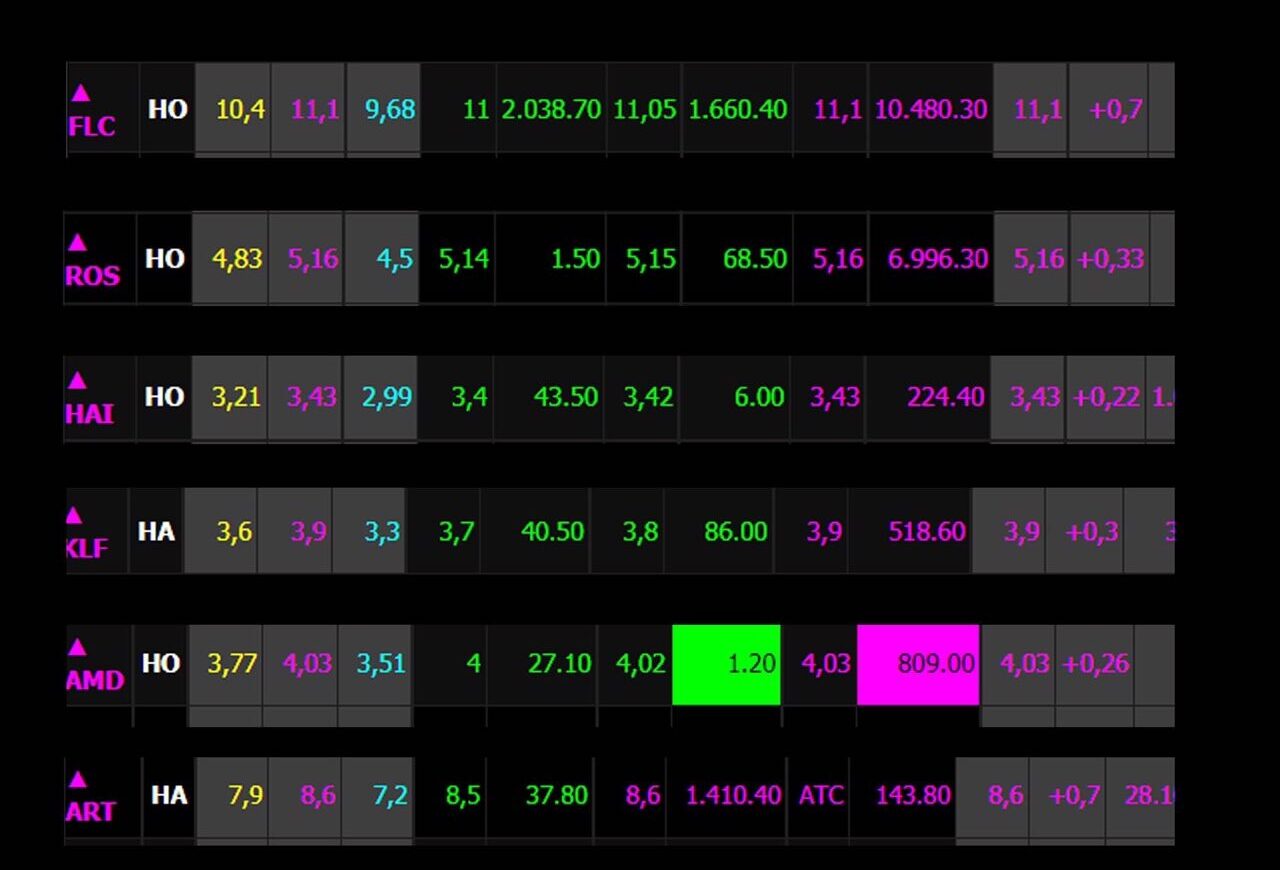Open the ROS stock ticker
Viewport: 1280px width, 870px height.
pyautogui.click(x=92, y=275)
